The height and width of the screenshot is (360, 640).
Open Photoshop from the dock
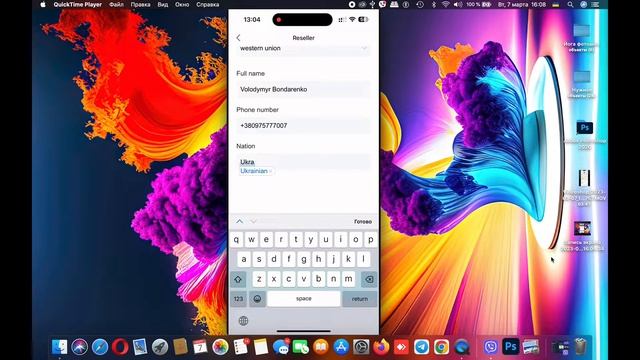click(x=511, y=347)
